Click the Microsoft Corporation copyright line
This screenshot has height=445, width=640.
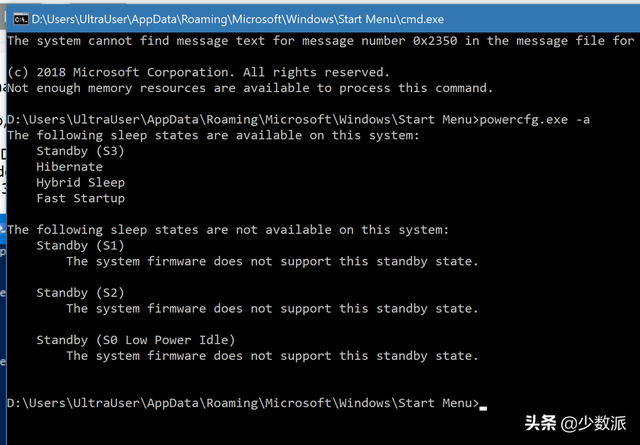[x=198, y=73]
